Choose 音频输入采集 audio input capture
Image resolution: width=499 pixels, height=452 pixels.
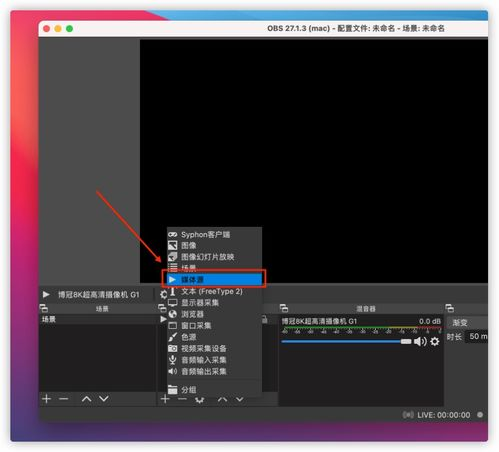[214, 360]
